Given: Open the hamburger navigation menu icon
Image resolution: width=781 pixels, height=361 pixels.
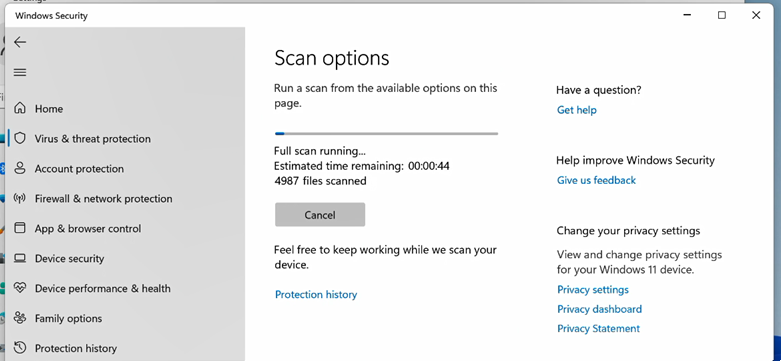Looking at the screenshot, I should pos(20,73).
